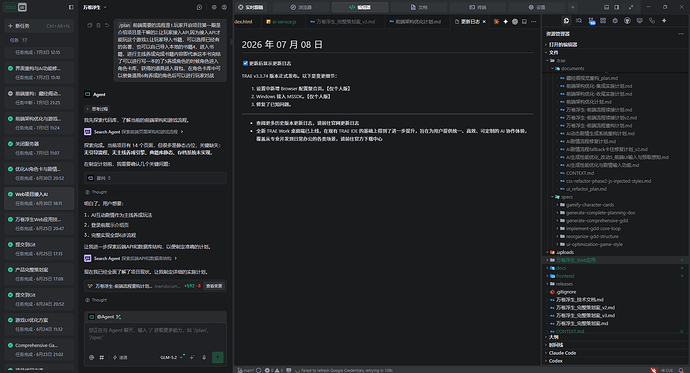This screenshot has height=373, width=690.
Task: Click the microphone voice input icon
Action: pos(204,358)
